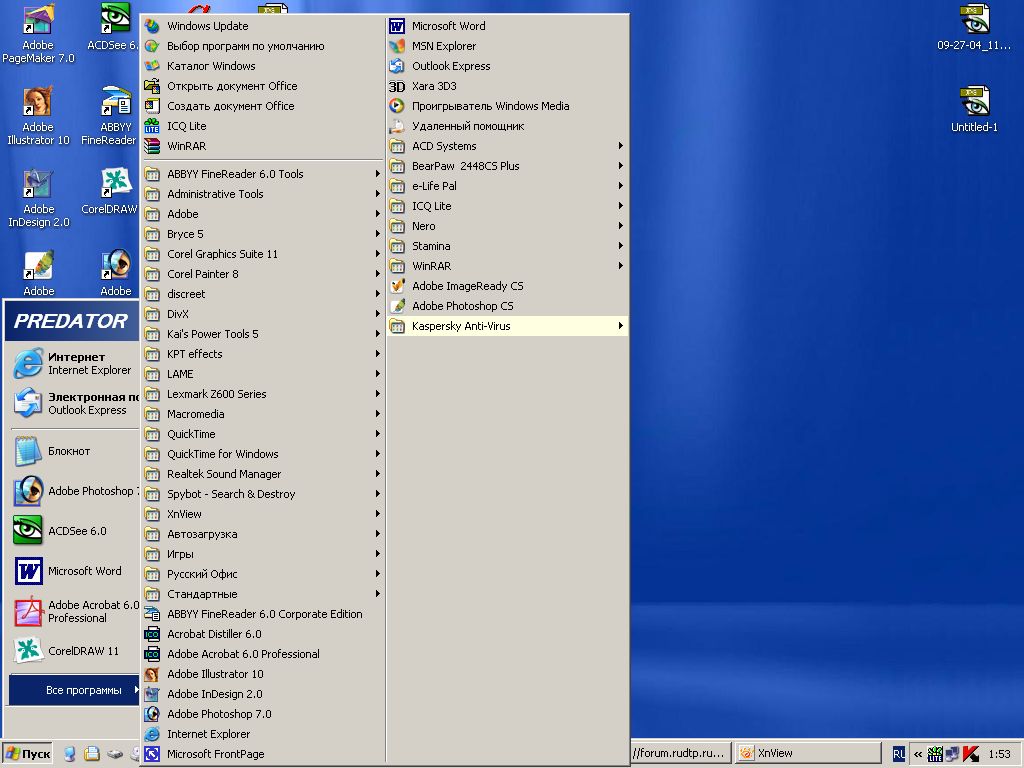Open Проигрыватель Windows Media
This screenshot has width=1024, height=768.
click(x=507, y=106)
